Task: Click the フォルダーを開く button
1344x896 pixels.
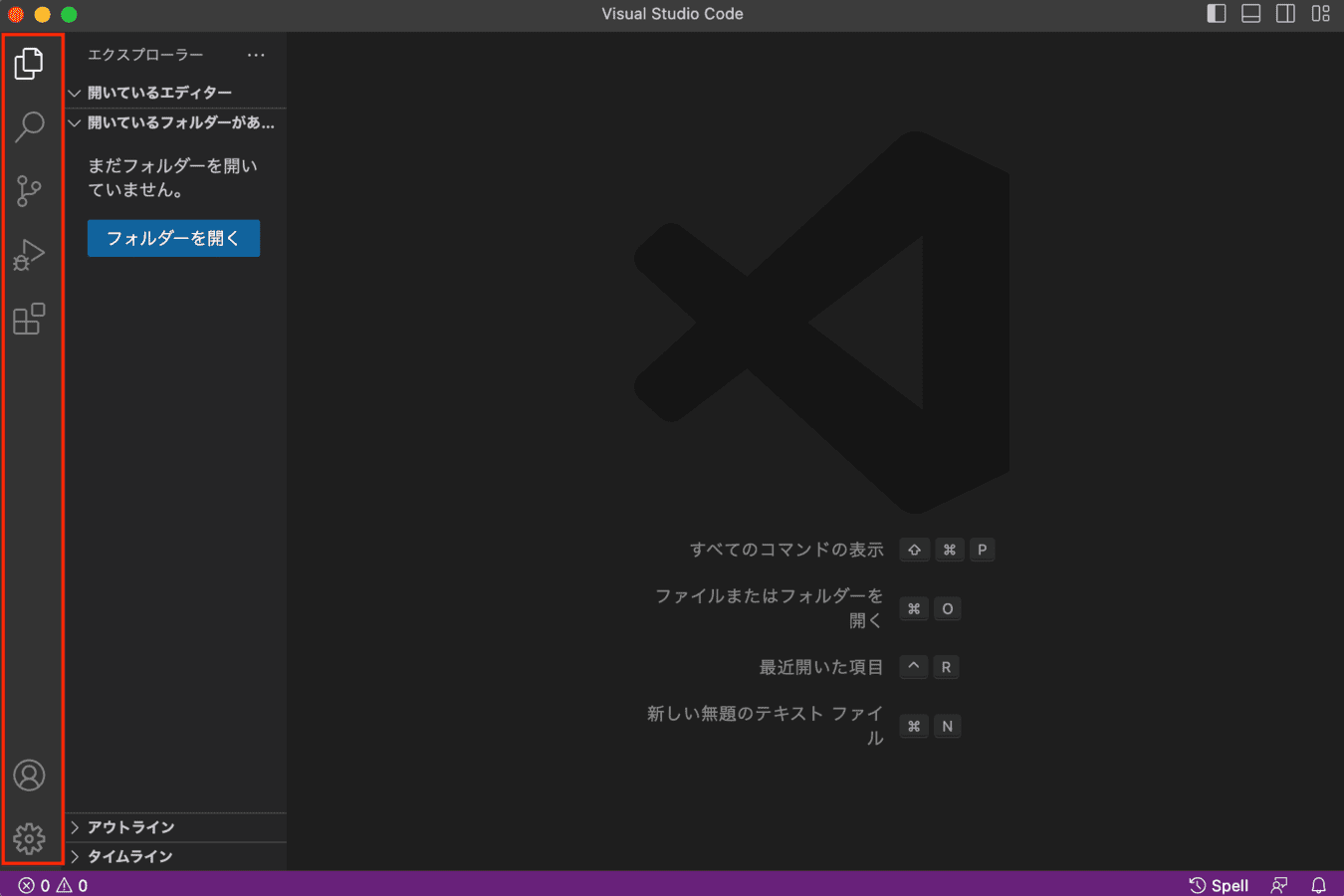Action: [173, 238]
